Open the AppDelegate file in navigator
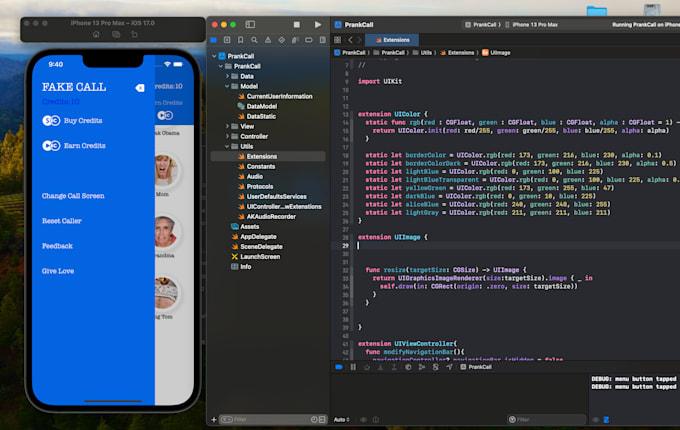The height and width of the screenshot is (430, 680). point(259,236)
